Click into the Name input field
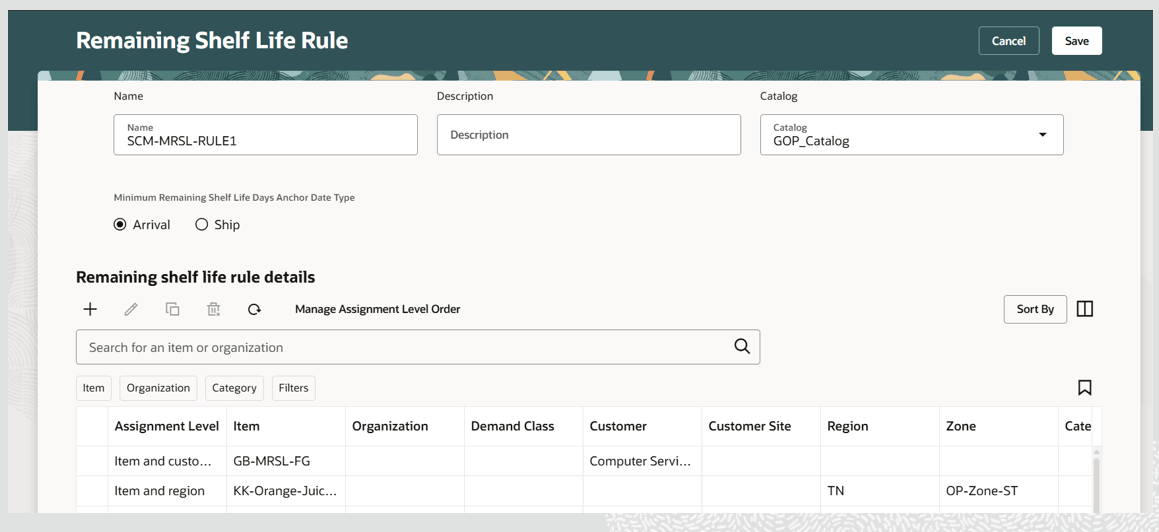 265,134
